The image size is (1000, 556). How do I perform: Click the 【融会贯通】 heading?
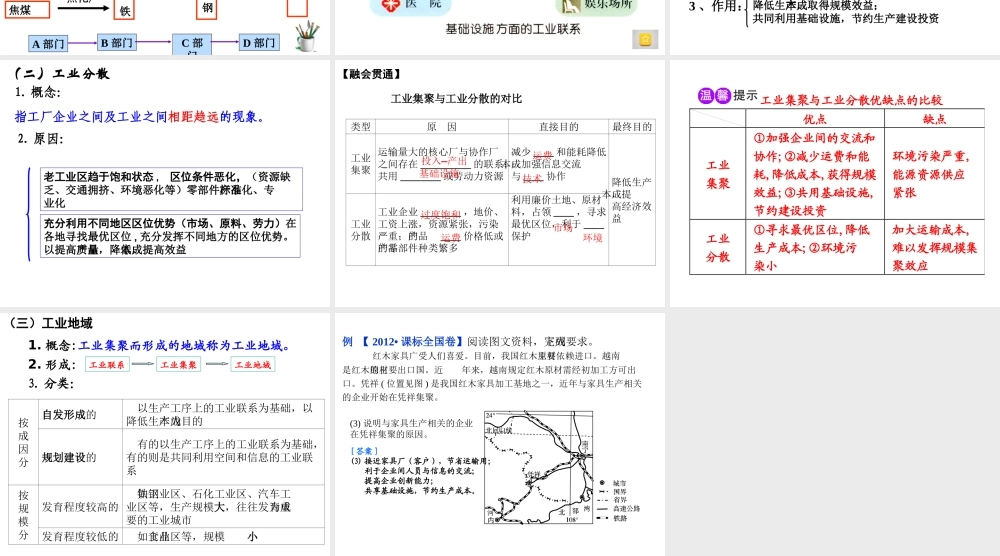point(372,74)
